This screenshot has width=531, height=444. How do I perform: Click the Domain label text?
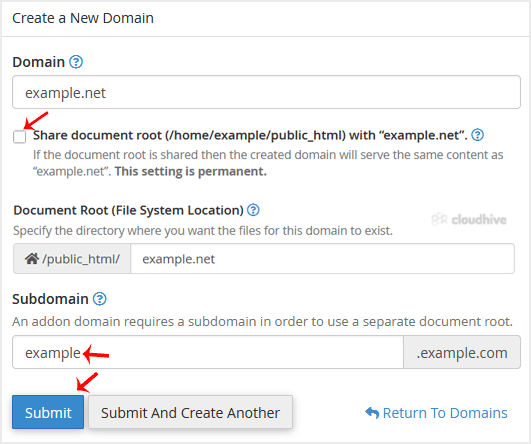coord(39,62)
